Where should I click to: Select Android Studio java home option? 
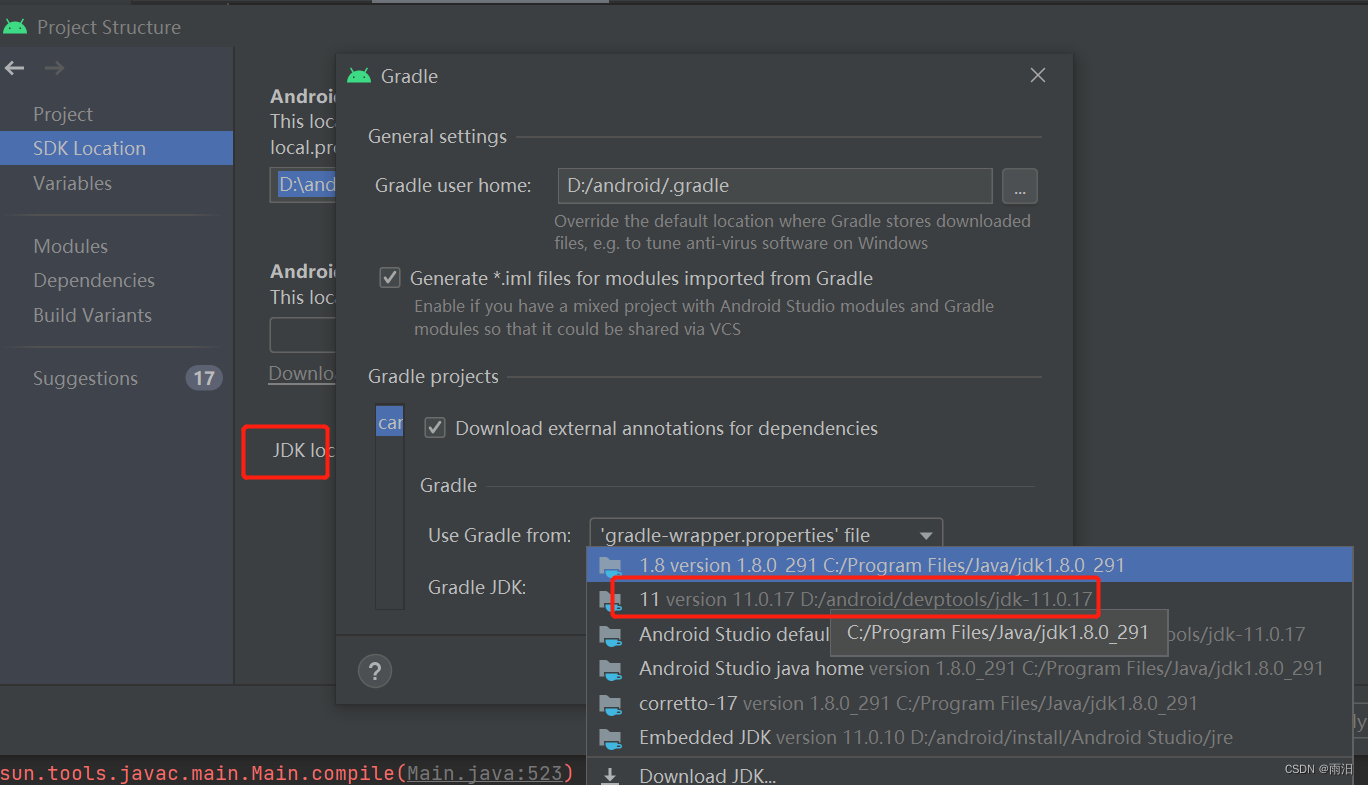pyautogui.click(x=969, y=669)
